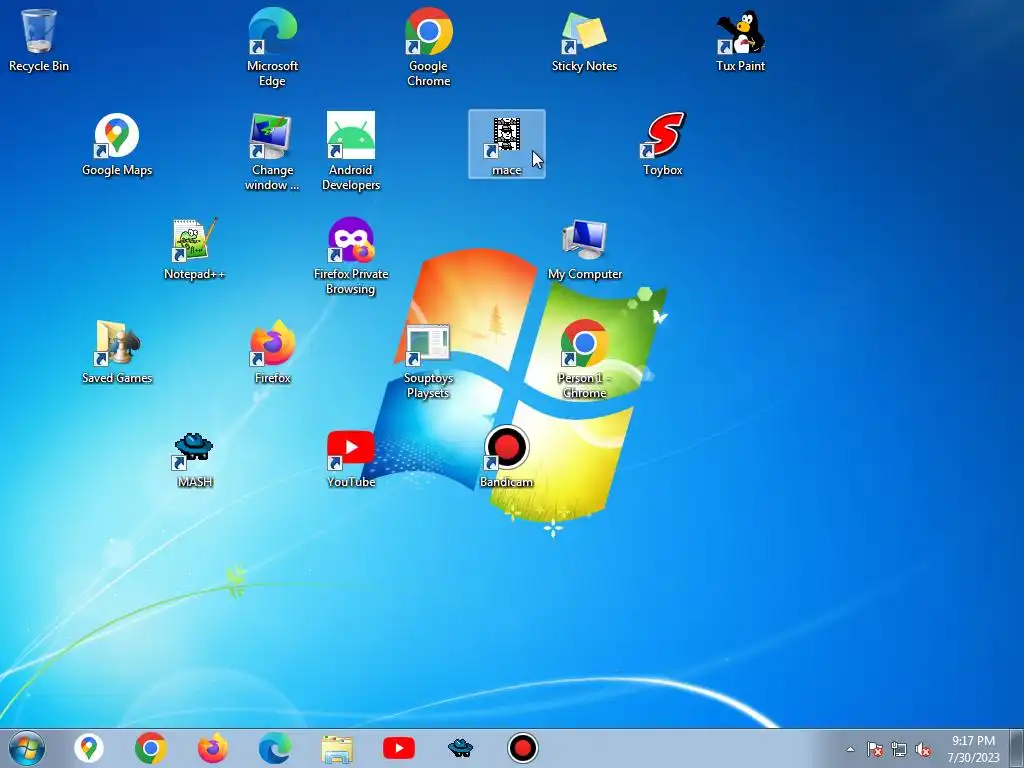The height and width of the screenshot is (768, 1024).
Task: Open YouTube from the taskbar
Action: coord(399,748)
